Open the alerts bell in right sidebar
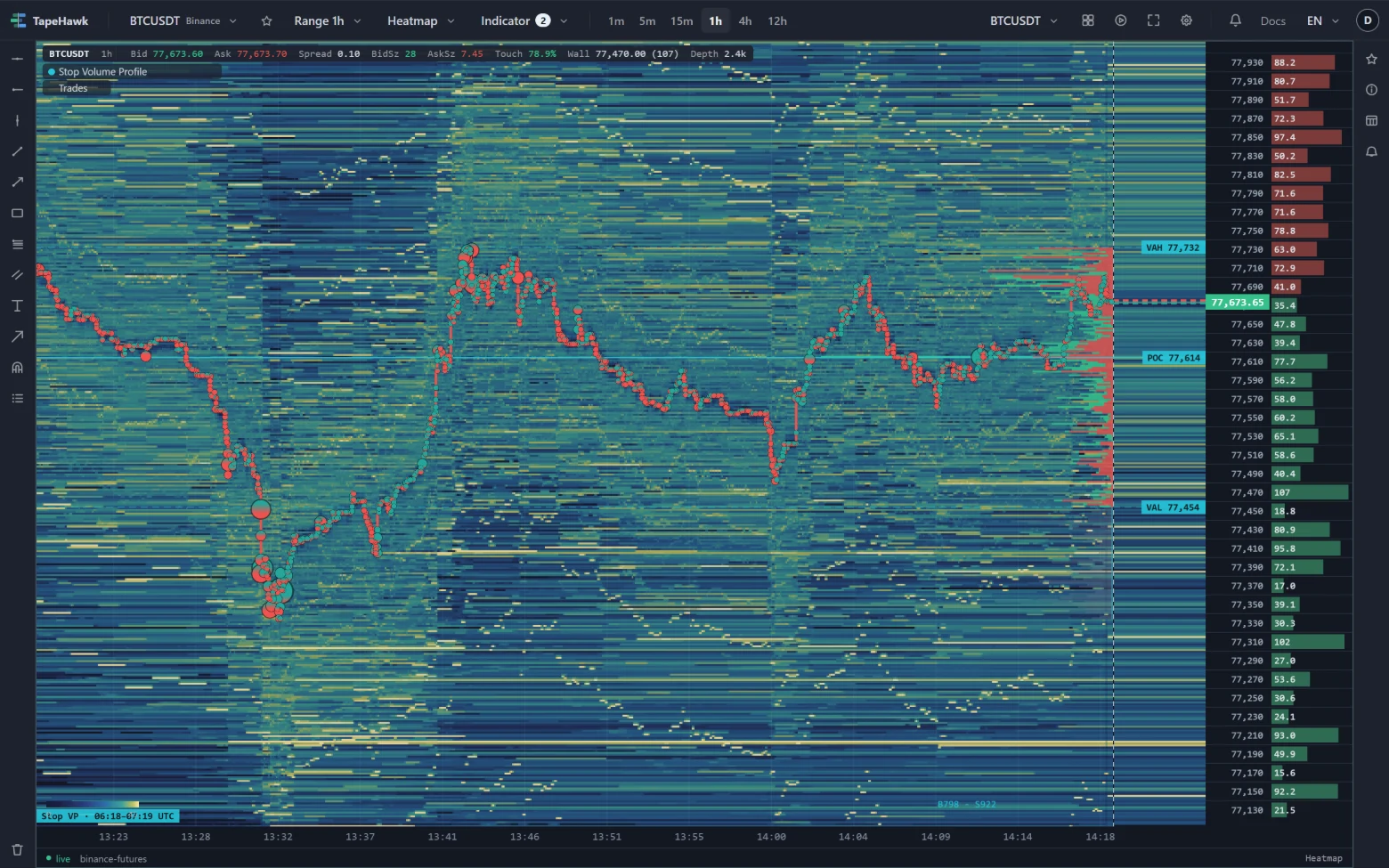 (x=1371, y=152)
